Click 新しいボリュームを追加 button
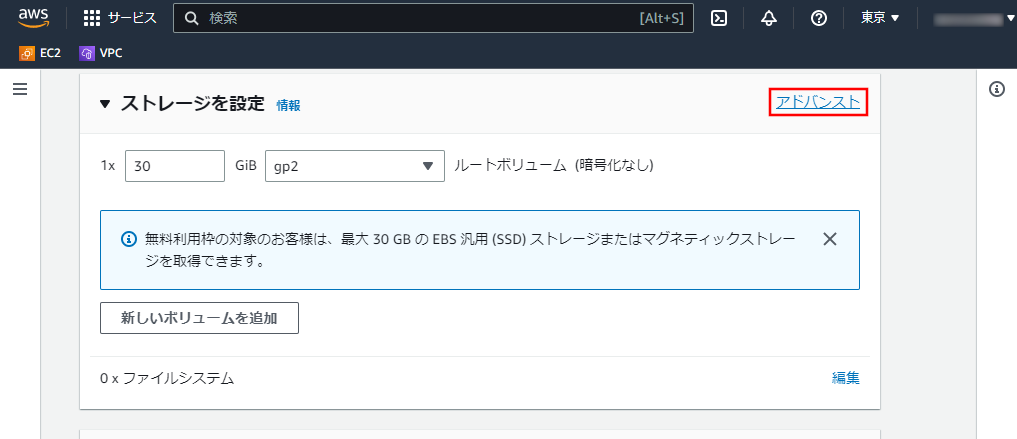The height and width of the screenshot is (439, 1017). point(199,318)
